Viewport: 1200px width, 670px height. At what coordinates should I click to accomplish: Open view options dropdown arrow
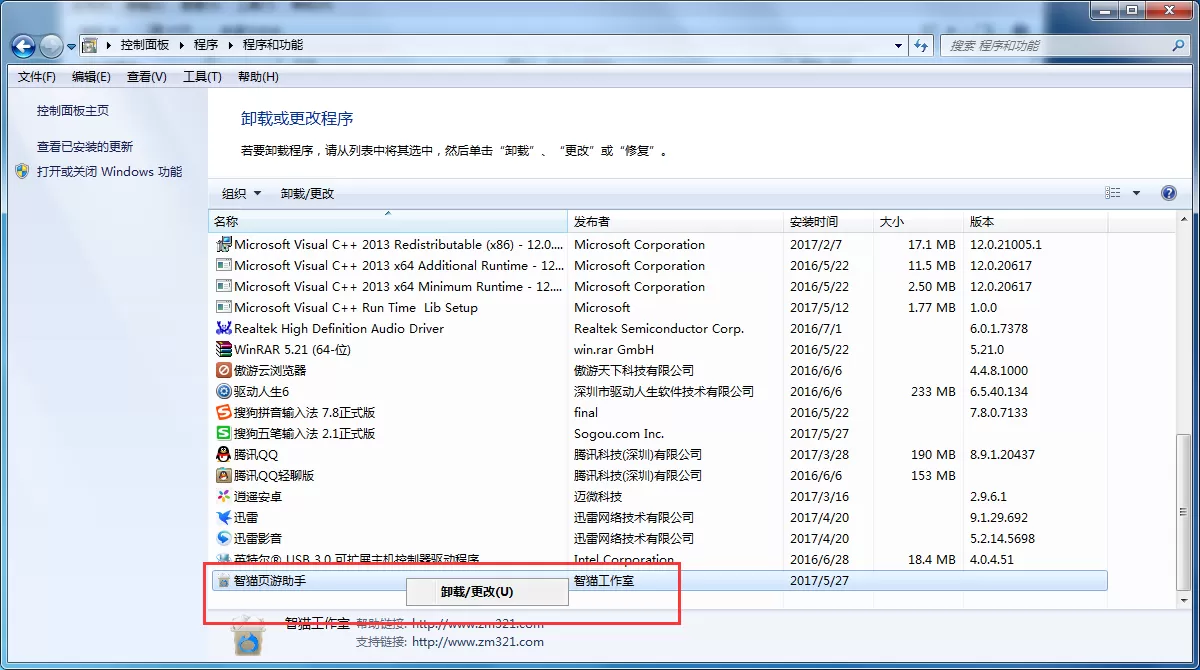point(1136,193)
